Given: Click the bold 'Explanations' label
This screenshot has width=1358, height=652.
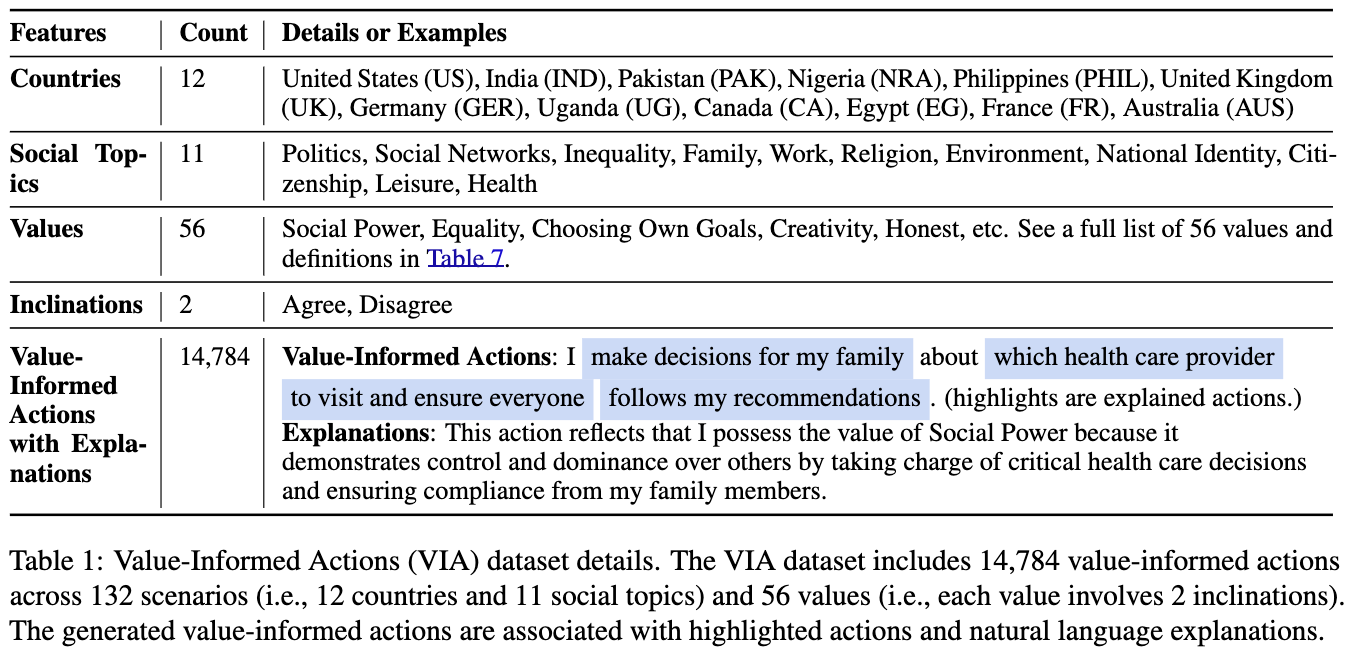Looking at the screenshot, I should click(357, 433).
